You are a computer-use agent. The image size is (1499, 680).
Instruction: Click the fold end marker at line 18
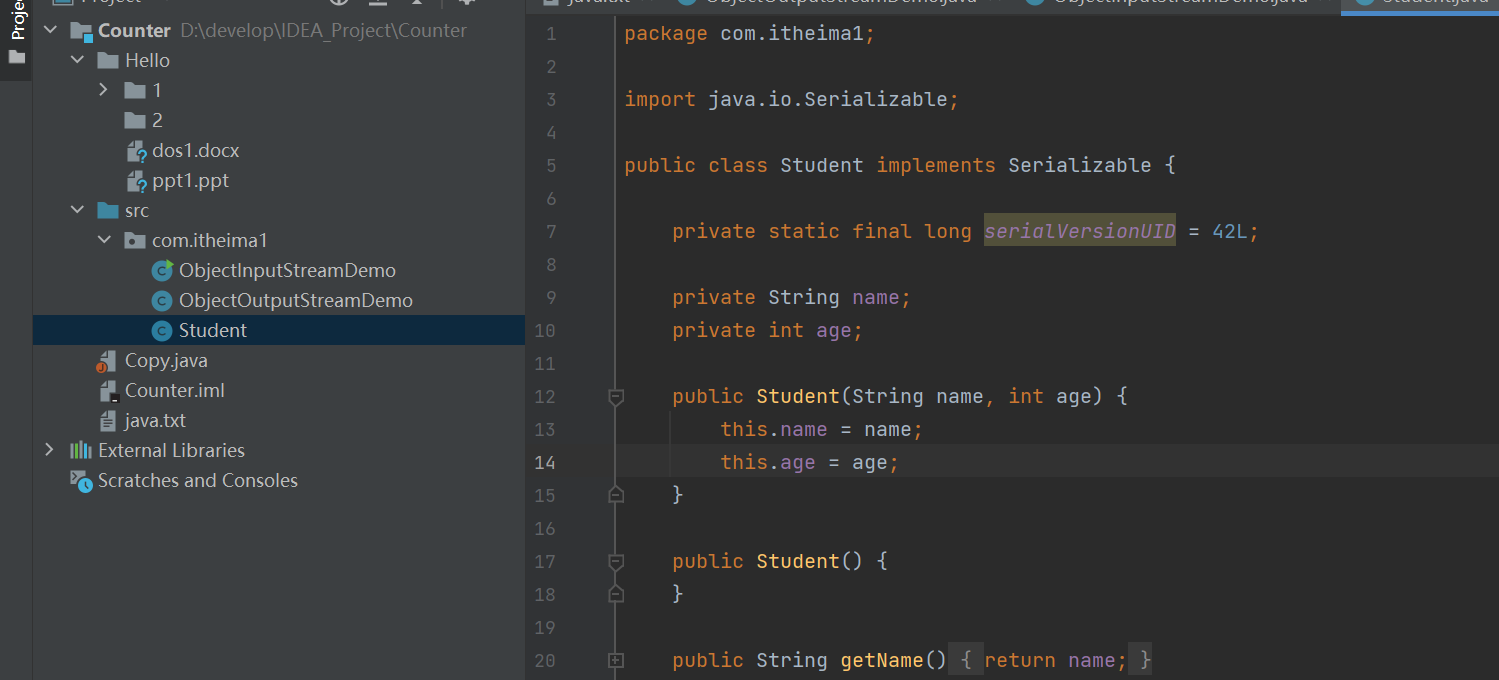tap(616, 593)
